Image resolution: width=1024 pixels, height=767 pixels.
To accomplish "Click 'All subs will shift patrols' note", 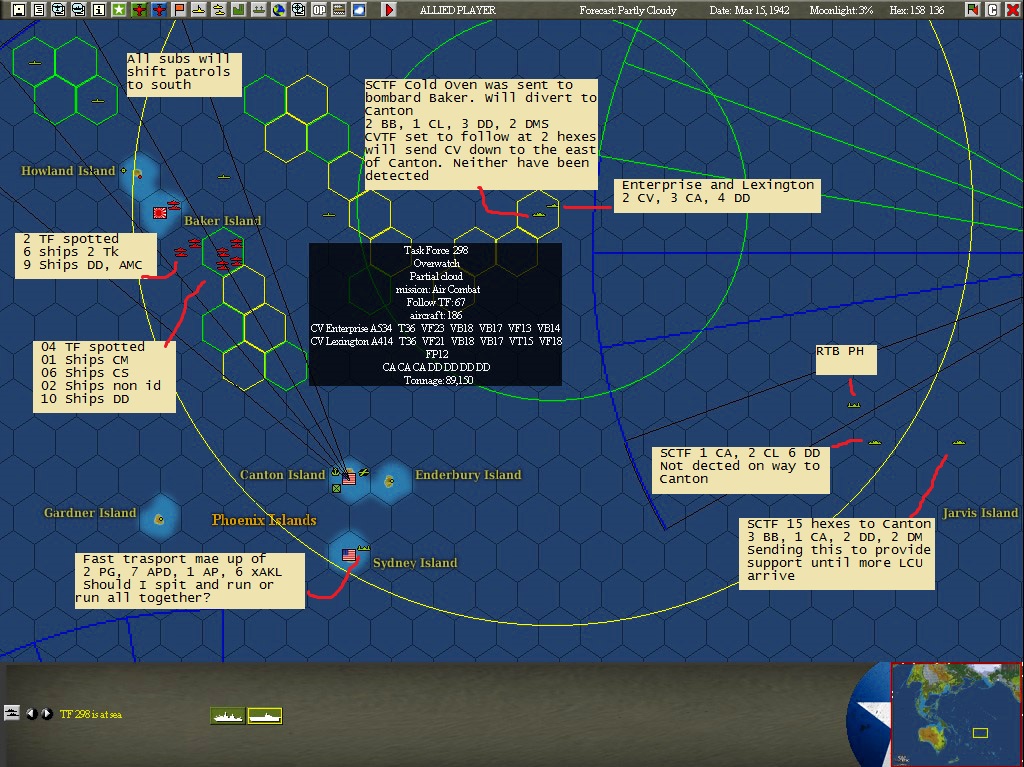I will tap(184, 74).
